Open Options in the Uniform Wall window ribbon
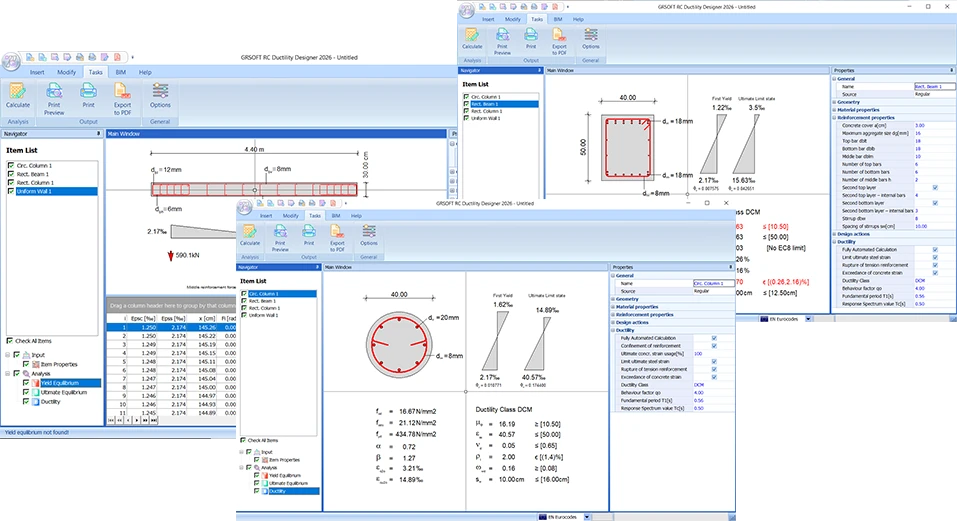The width and height of the screenshot is (957, 521). (159, 96)
